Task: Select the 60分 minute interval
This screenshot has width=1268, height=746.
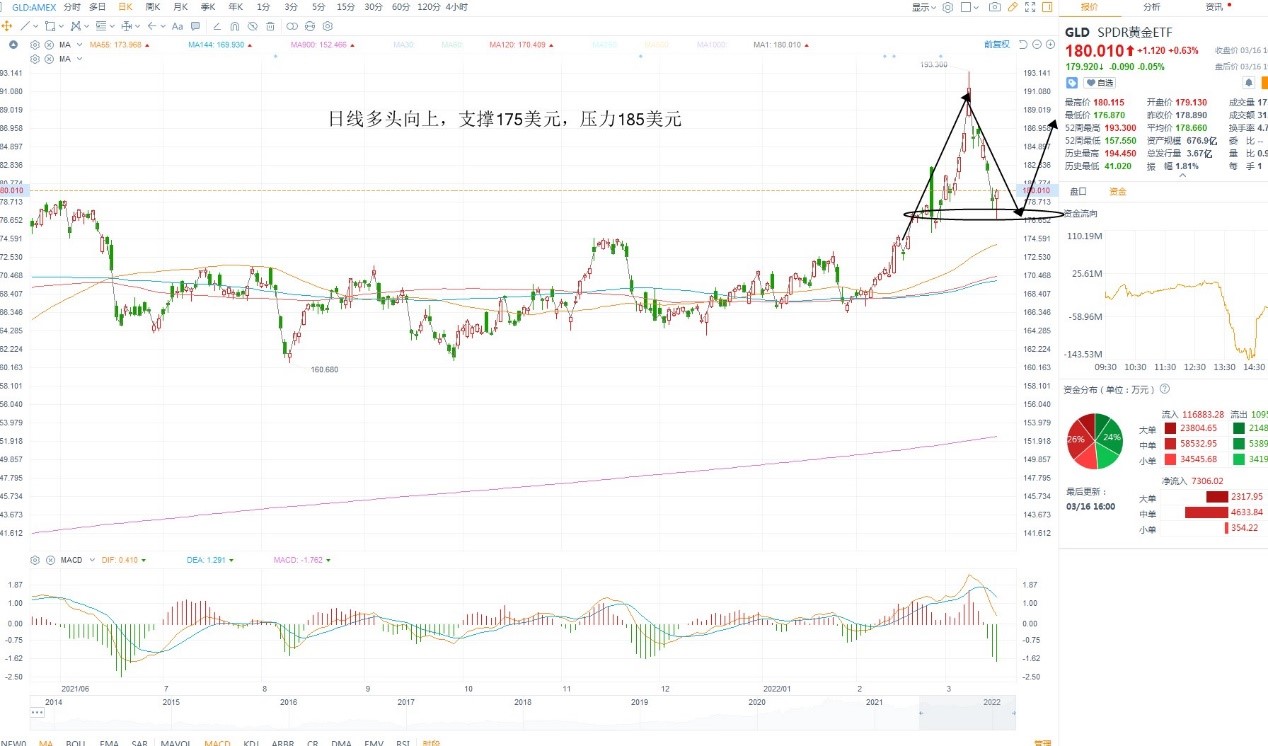Action: point(400,7)
